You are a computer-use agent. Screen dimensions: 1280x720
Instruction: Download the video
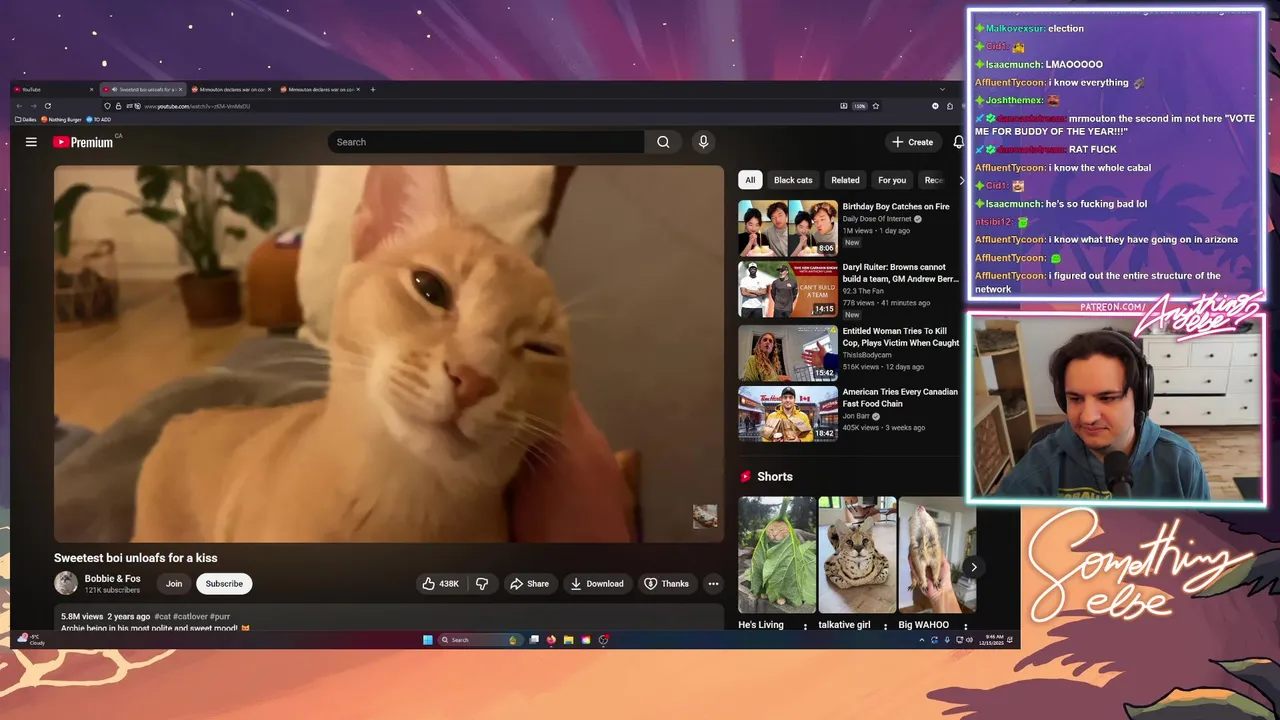coord(597,584)
